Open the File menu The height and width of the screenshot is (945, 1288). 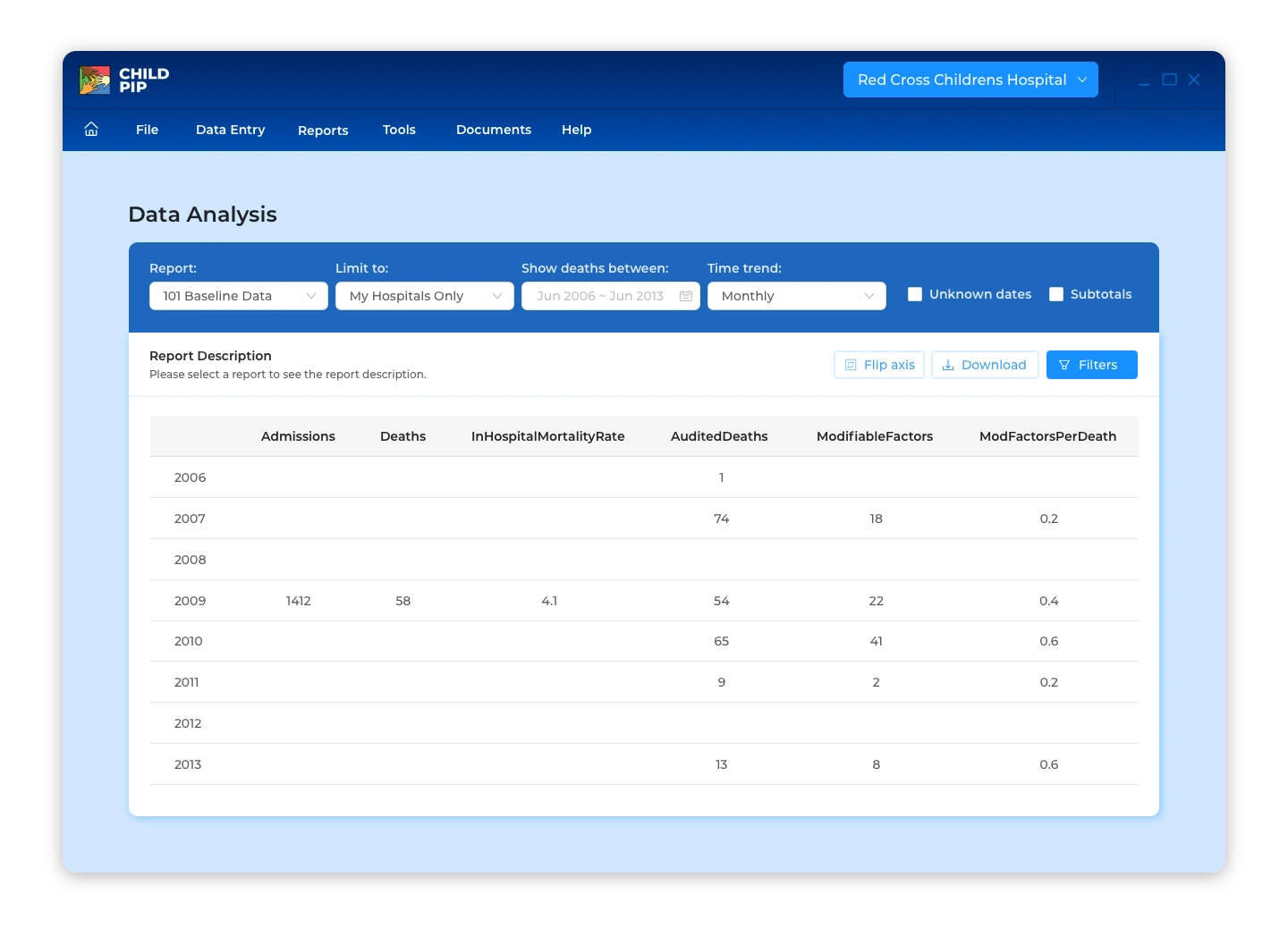pos(147,130)
